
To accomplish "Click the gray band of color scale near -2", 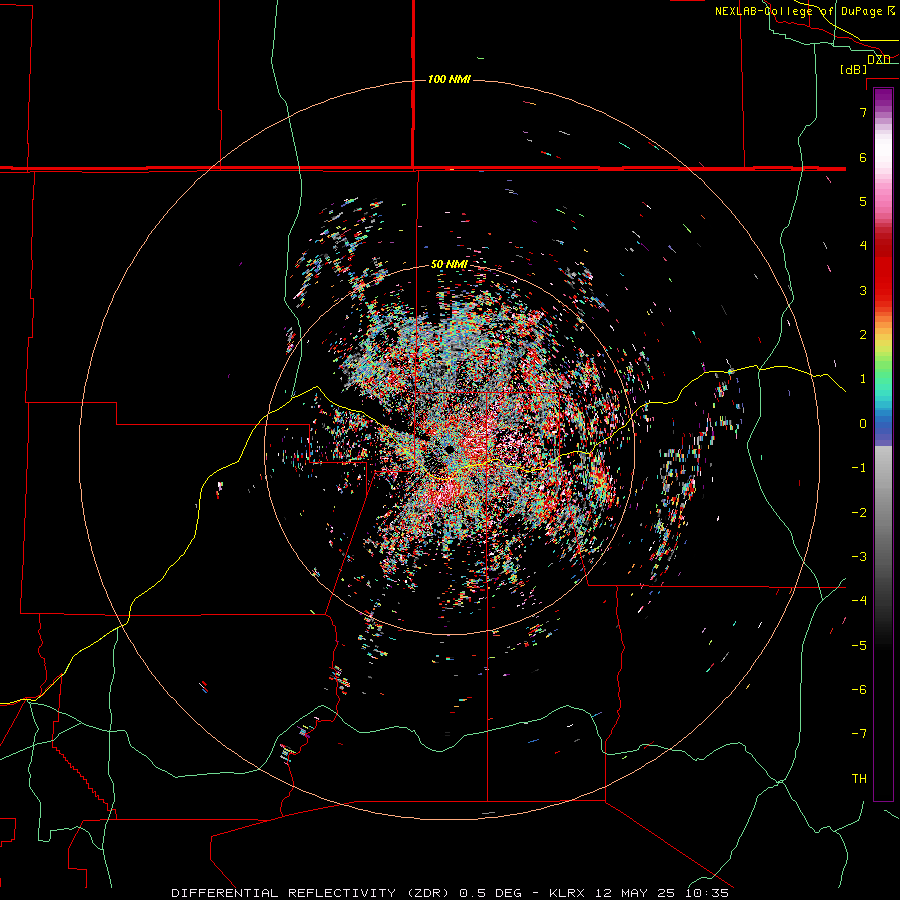I will click(883, 513).
